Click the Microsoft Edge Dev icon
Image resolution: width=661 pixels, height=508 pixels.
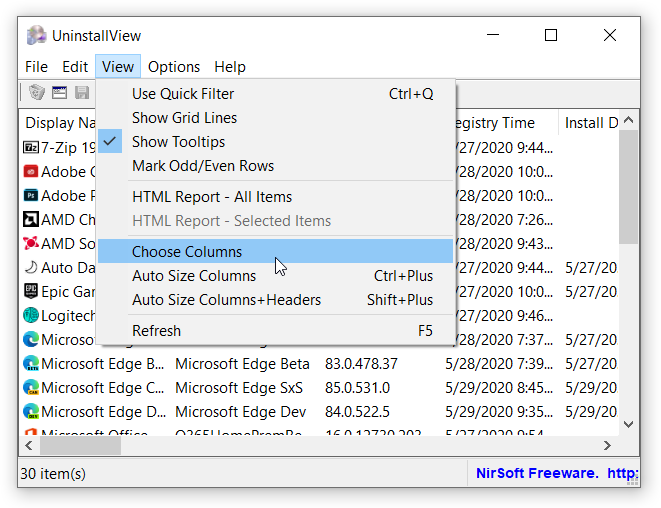(31, 411)
